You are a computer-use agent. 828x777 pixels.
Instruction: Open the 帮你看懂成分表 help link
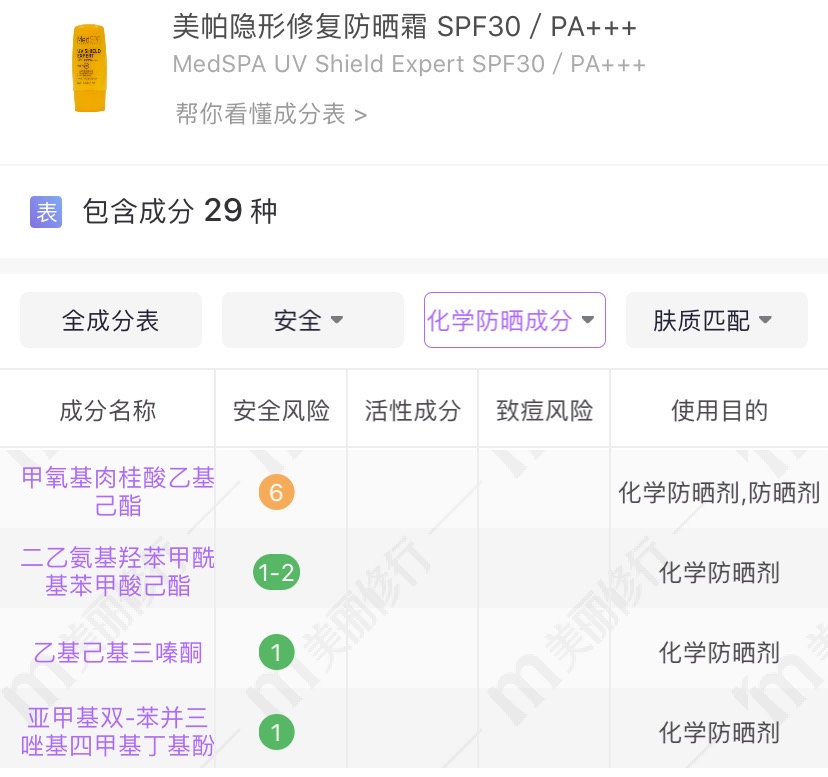pyautogui.click(x=271, y=114)
